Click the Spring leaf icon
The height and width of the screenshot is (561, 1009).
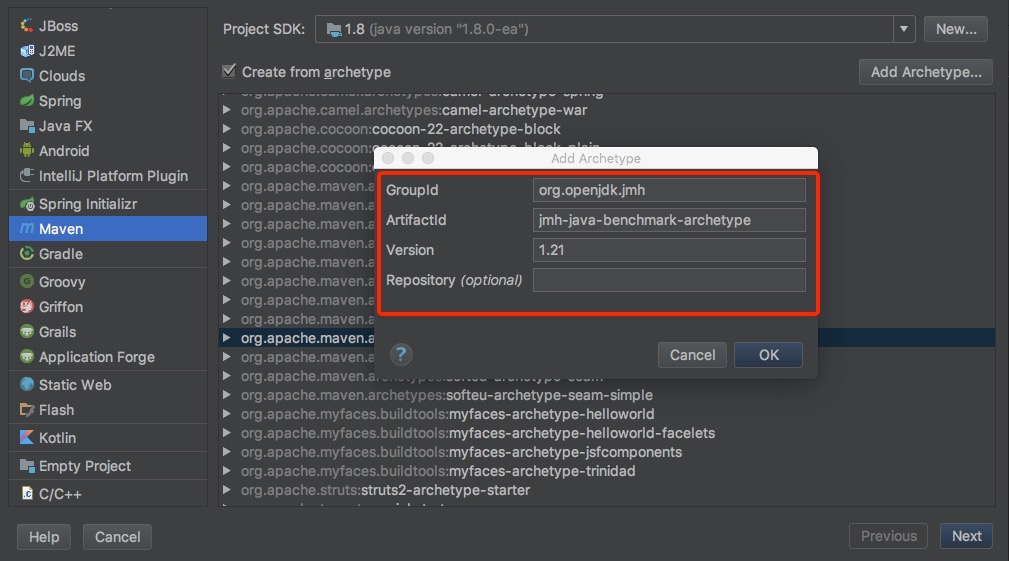pos(26,101)
